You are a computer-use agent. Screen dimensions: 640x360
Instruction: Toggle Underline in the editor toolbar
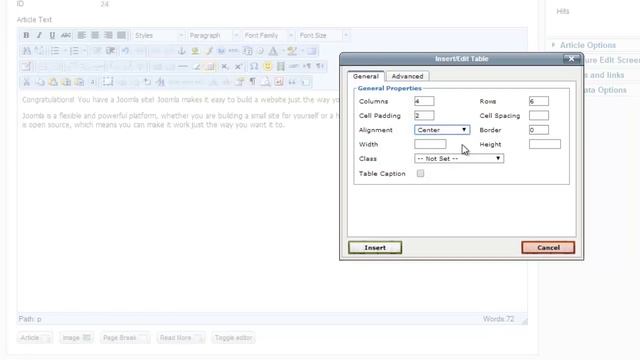[52, 36]
